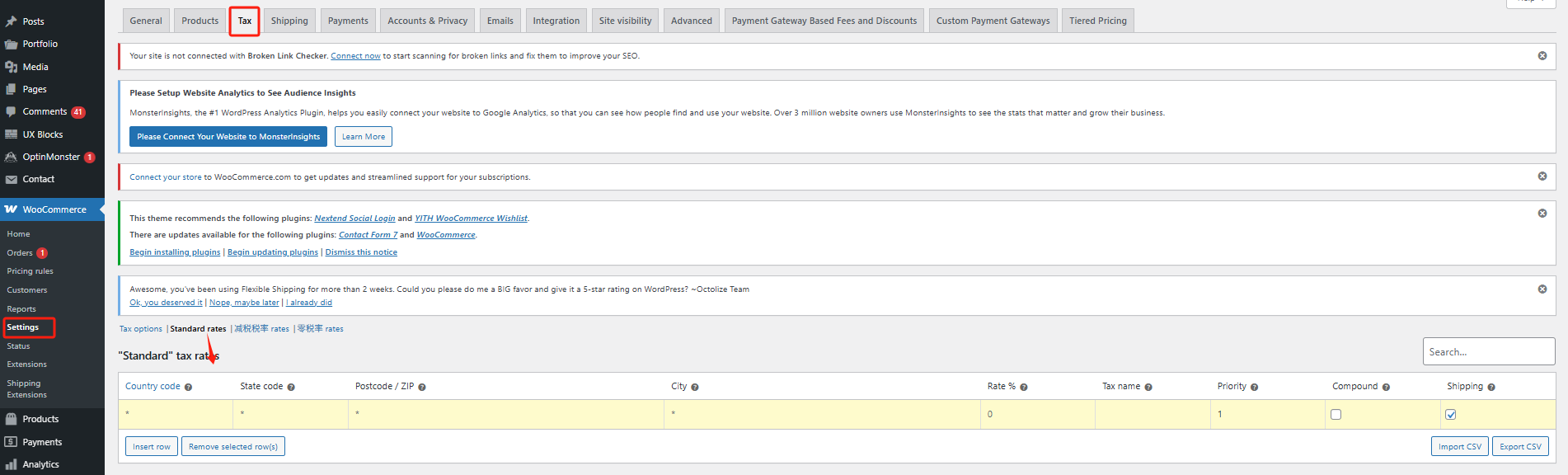Dismiss the Broken Link Checker notice
Image resolution: width=1568 pixels, height=475 pixels.
[x=1542, y=56]
